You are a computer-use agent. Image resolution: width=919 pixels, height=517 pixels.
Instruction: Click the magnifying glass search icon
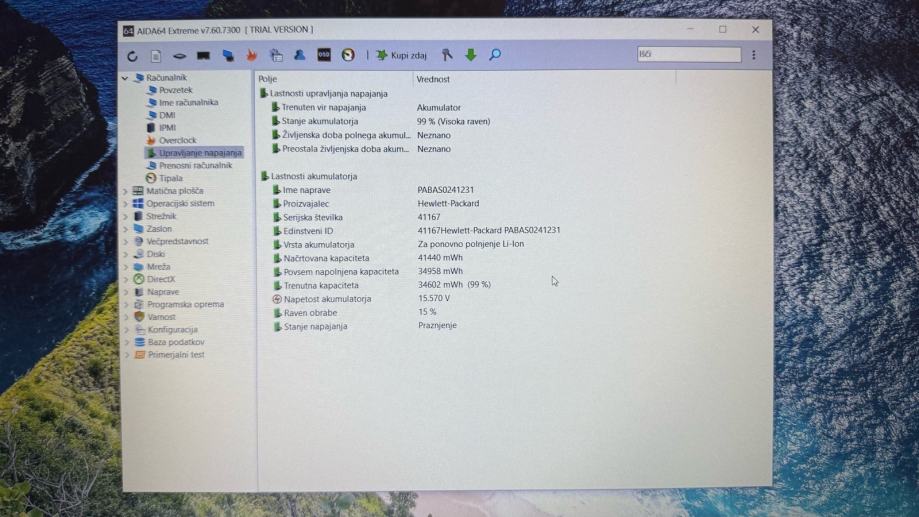[495, 55]
